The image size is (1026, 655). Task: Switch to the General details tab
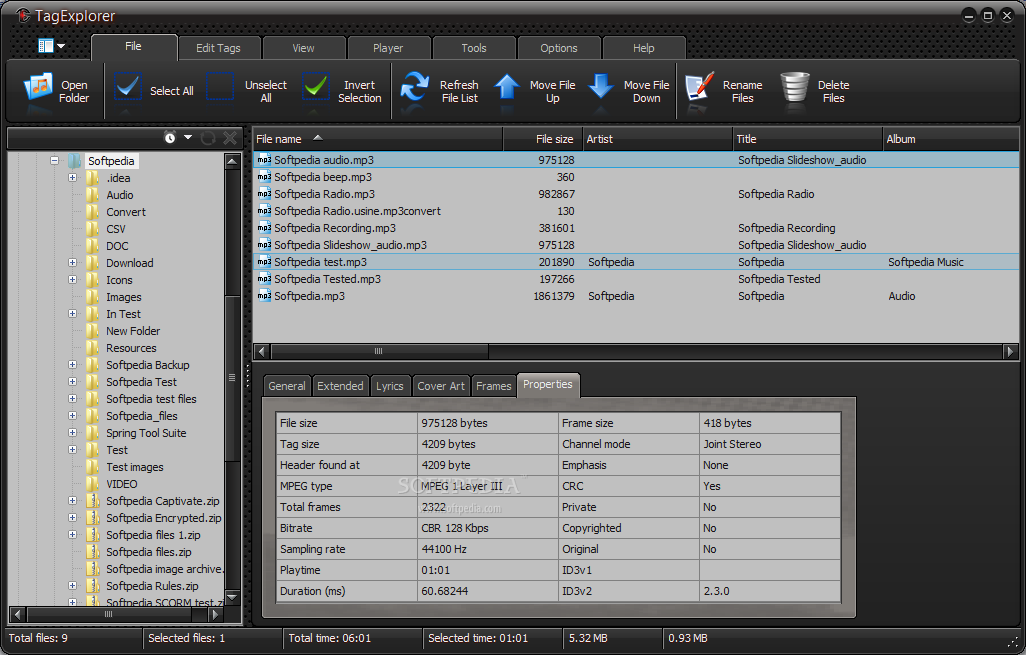[x=287, y=386]
